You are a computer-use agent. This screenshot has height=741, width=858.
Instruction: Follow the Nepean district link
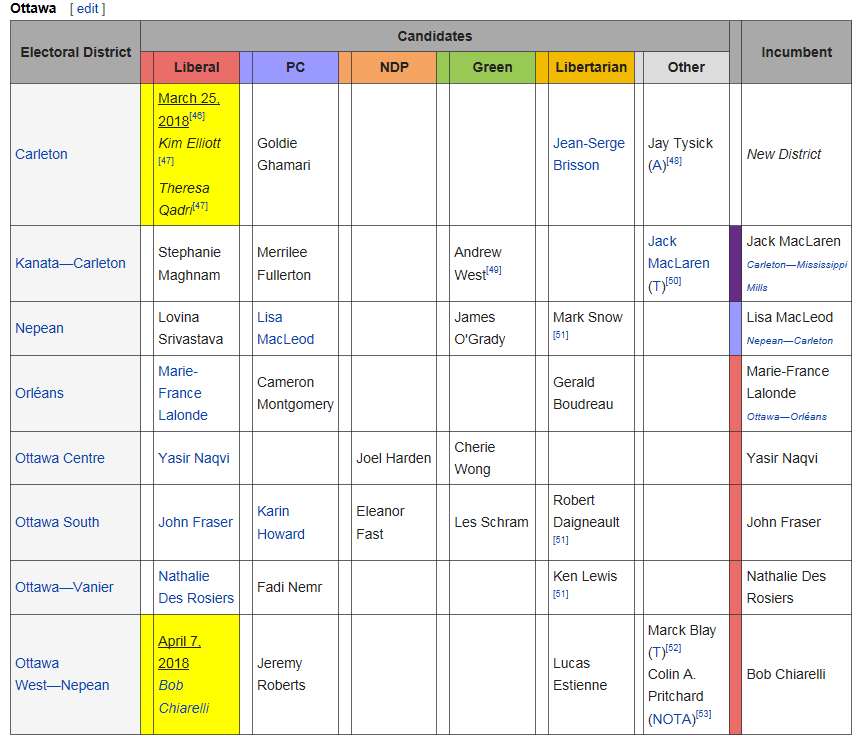[x=39, y=328]
